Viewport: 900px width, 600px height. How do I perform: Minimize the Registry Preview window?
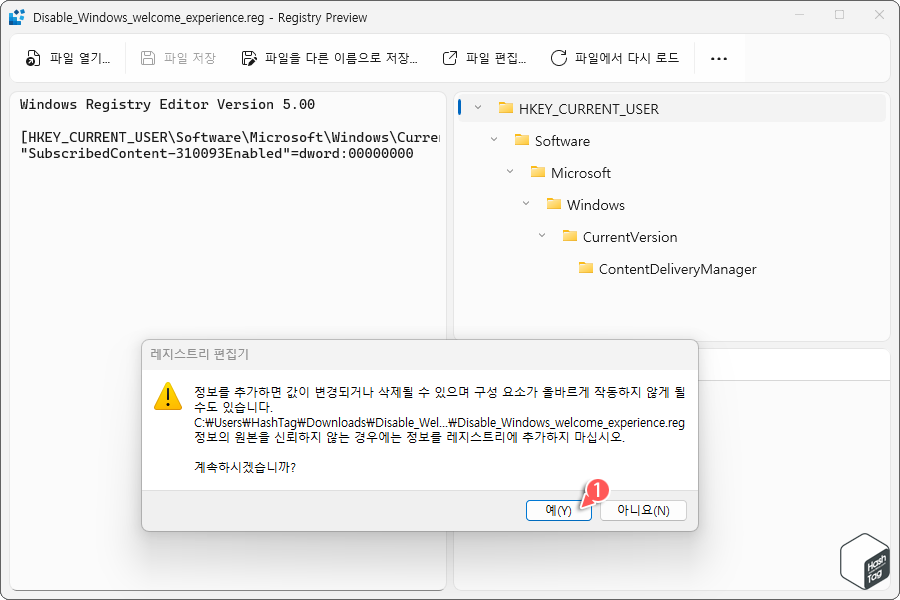pos(800,15)
